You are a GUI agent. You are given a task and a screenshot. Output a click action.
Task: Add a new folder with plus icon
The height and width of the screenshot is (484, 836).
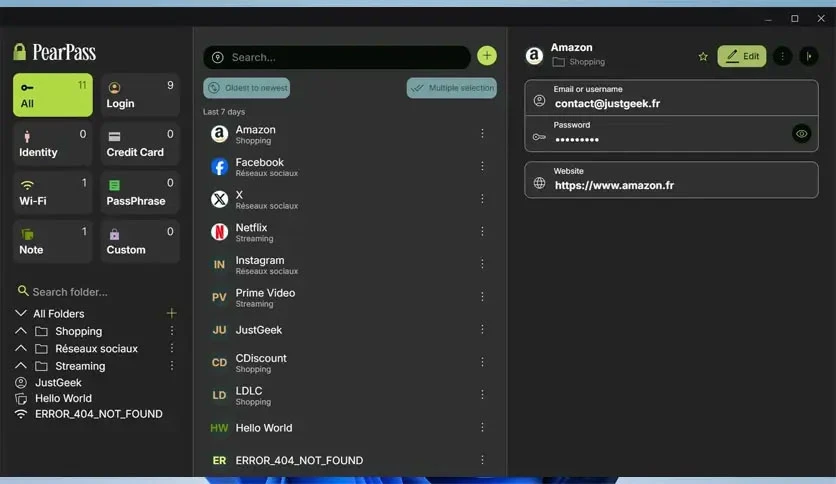(x=171, y=313)
